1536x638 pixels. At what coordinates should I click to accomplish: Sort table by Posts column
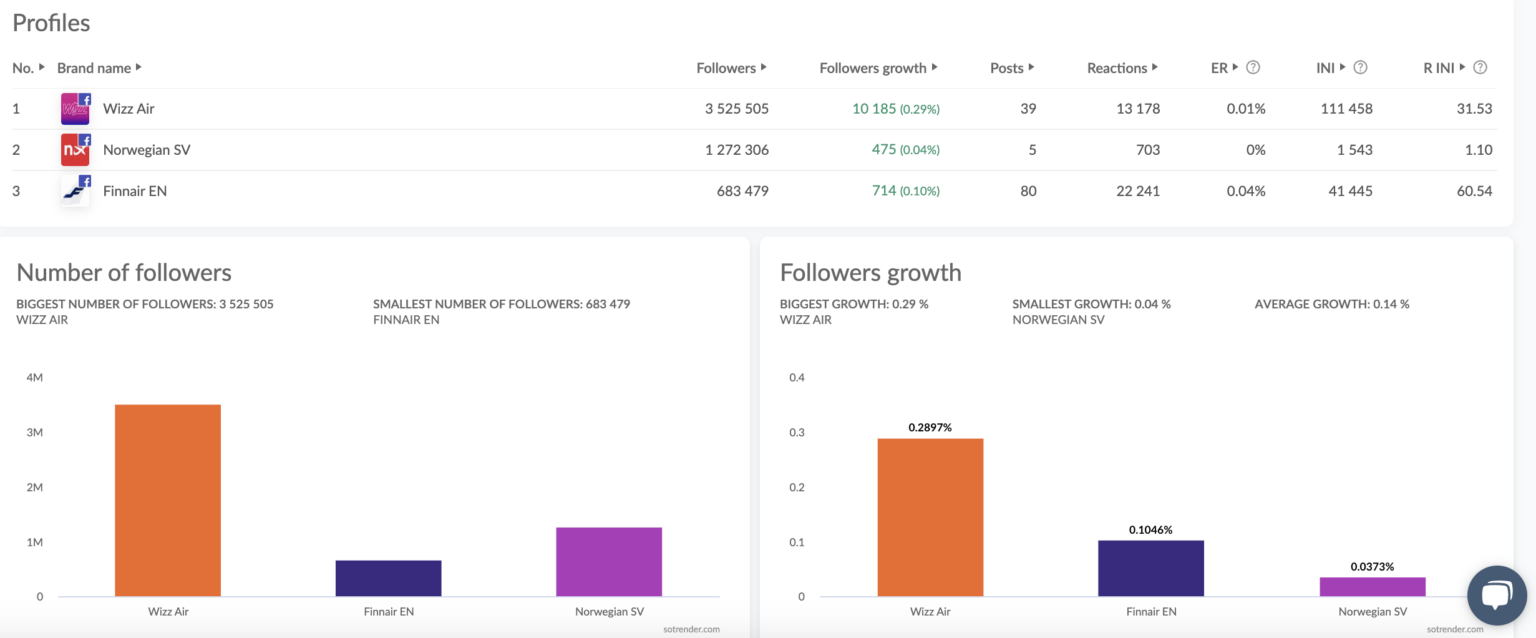pos(1011,68)
